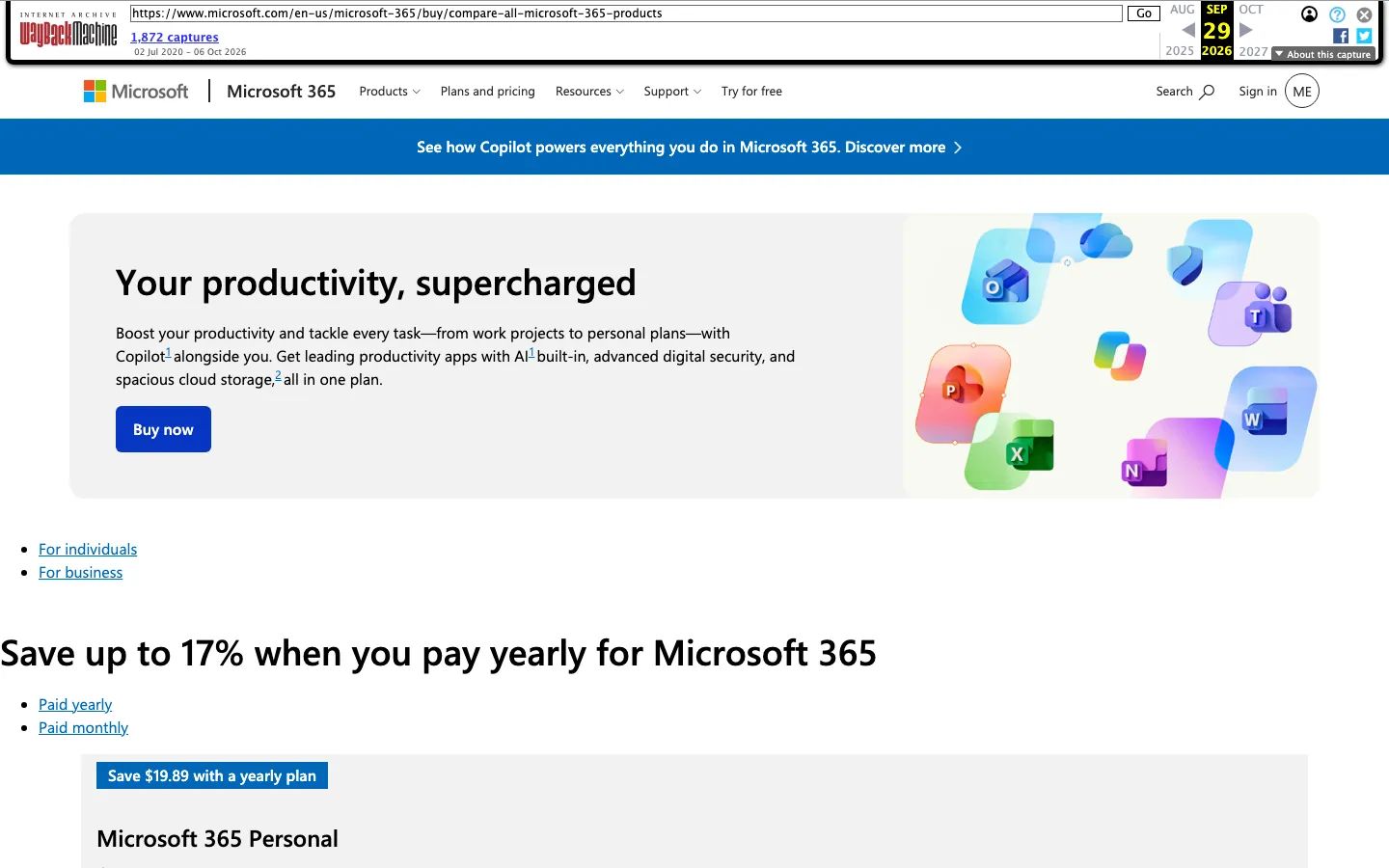Go to the previous capture using the left arrow
The image size is (1389, 868).
[x=1188, y=30]
